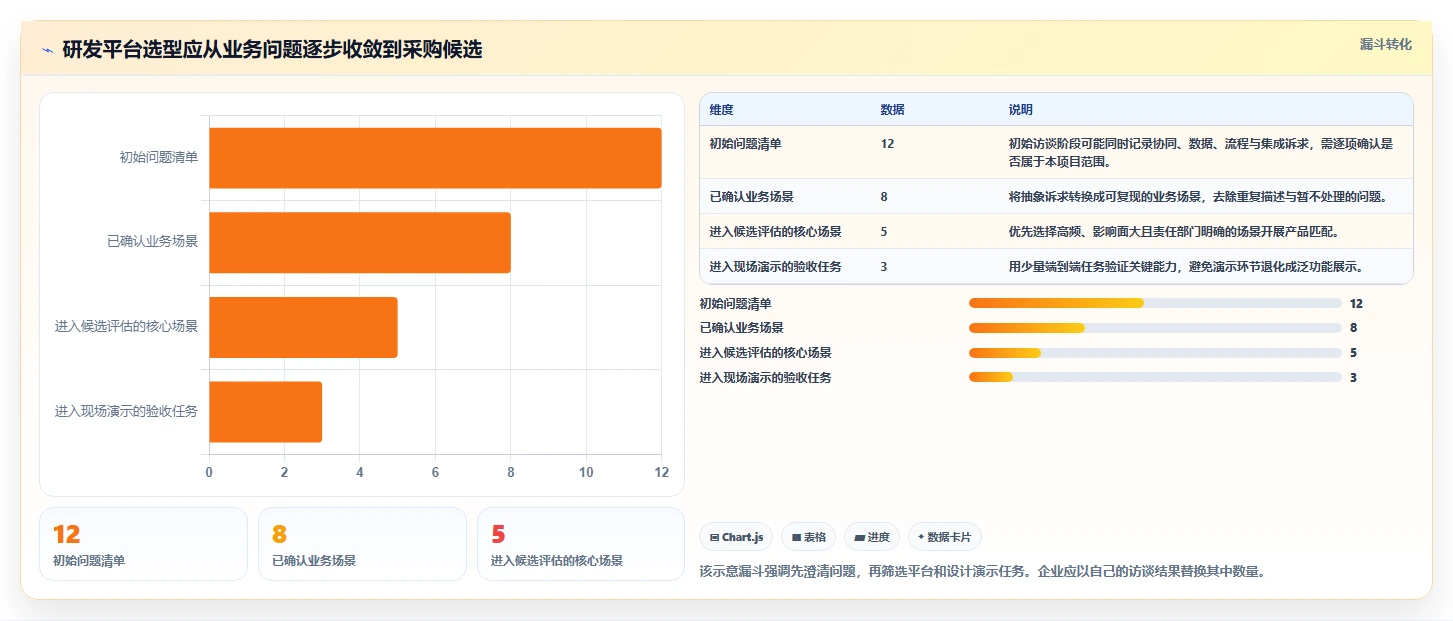
Task: Click the 进入候选评估的核心场景 chart bar
Action: point(303,327)
